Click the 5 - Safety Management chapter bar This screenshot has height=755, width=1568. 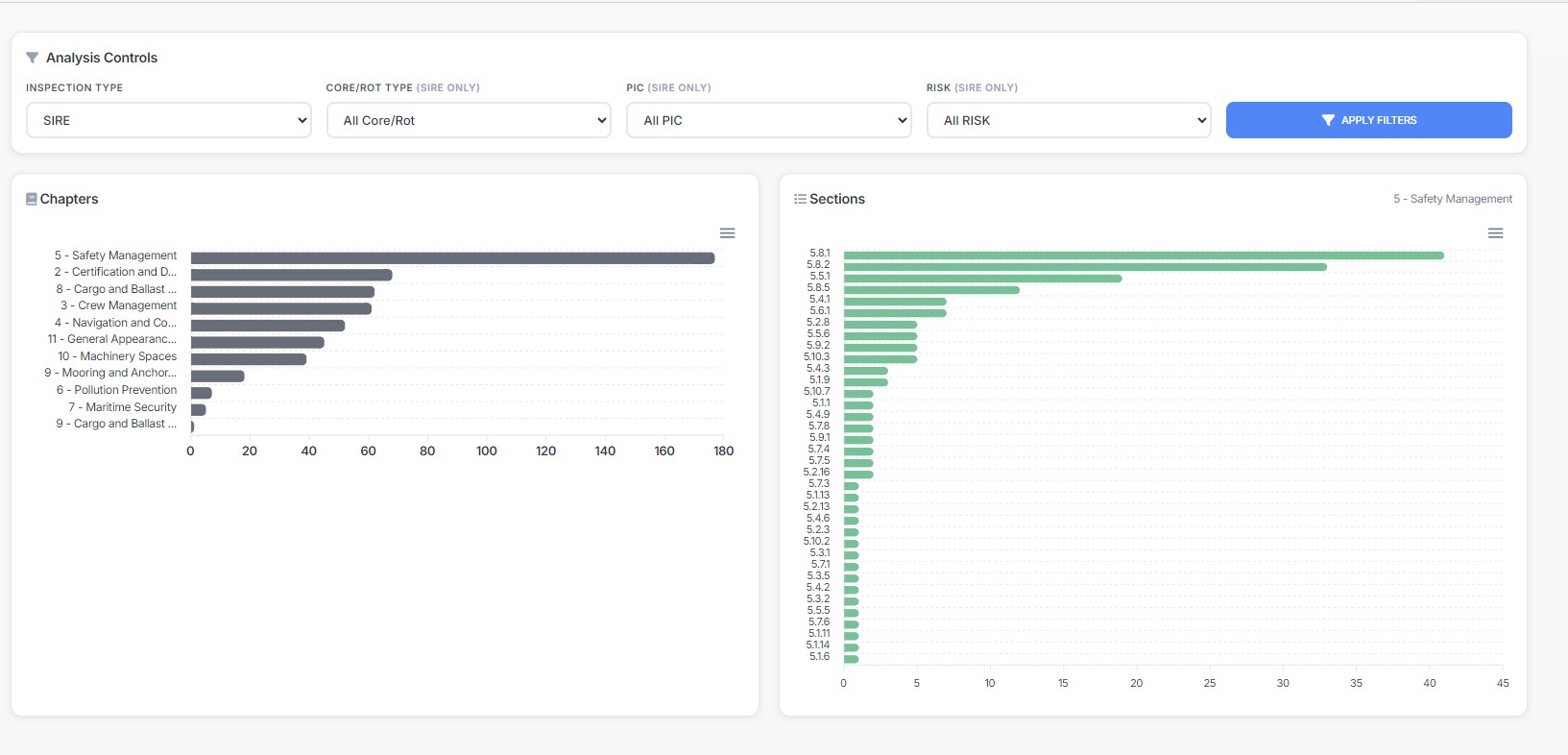coord(451,258)
